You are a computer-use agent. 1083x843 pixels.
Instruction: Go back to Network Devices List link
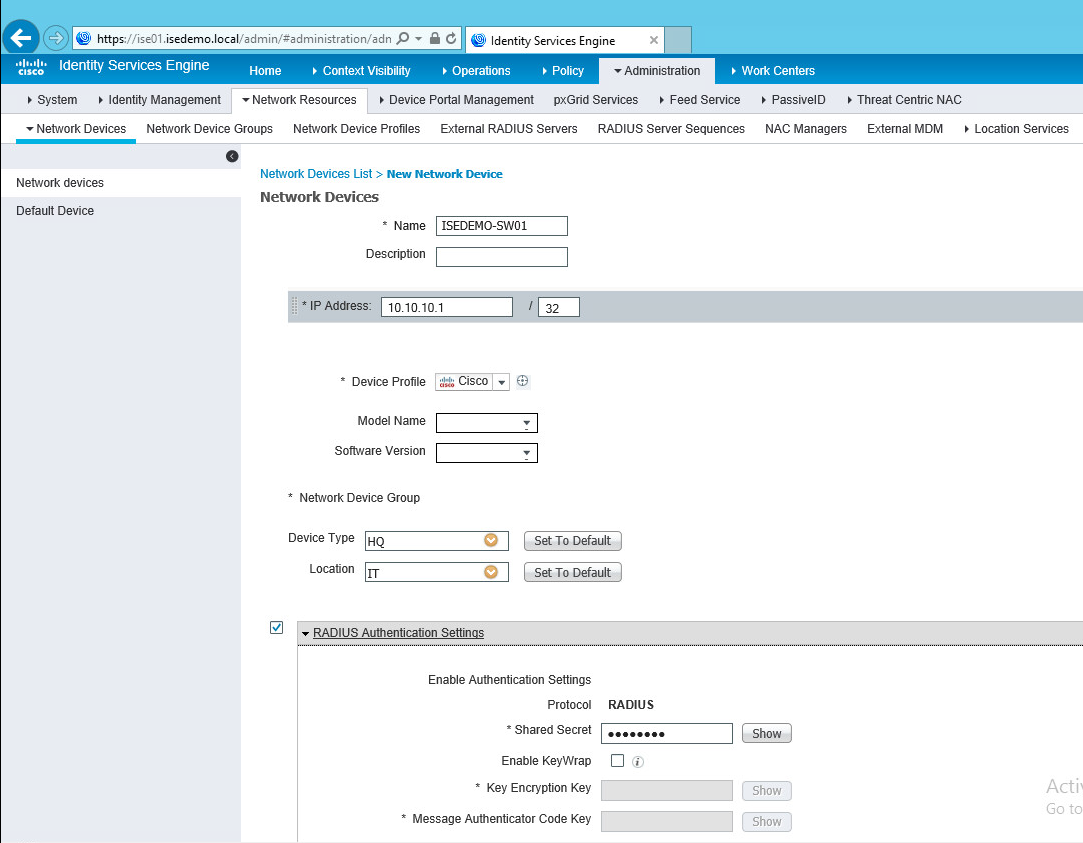point(316,174)
